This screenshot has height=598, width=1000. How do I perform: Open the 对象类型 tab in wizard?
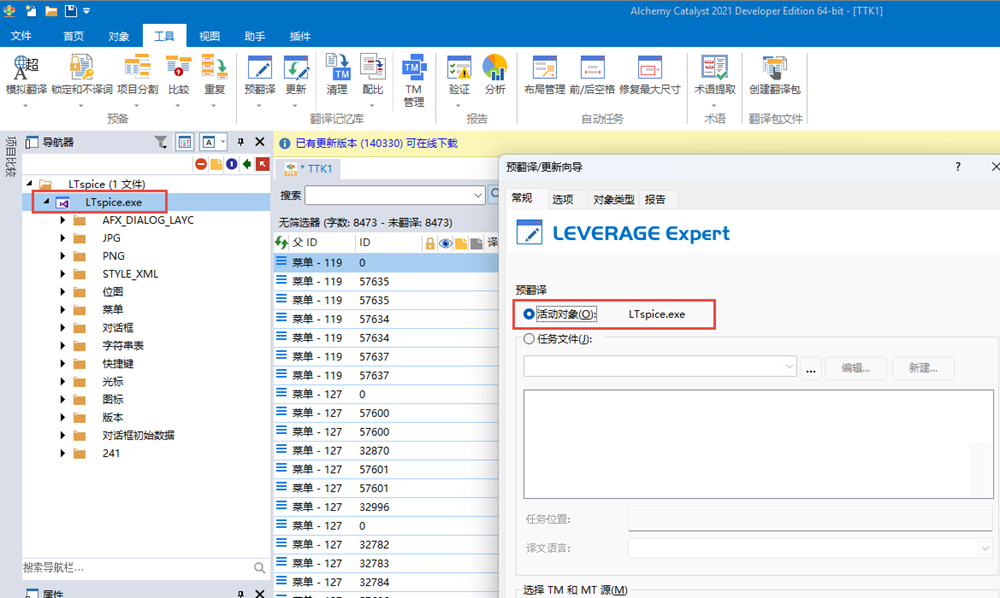(x=614, y=200)
